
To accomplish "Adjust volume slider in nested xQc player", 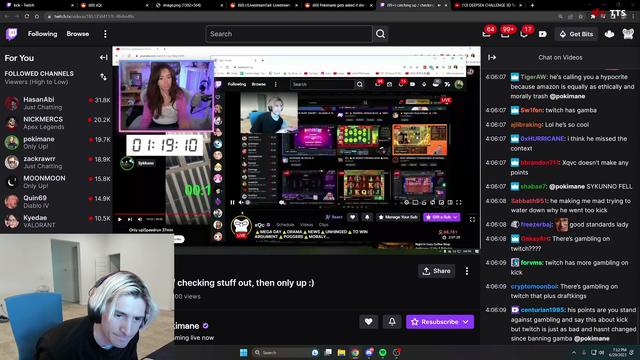I will coord(261,202).
